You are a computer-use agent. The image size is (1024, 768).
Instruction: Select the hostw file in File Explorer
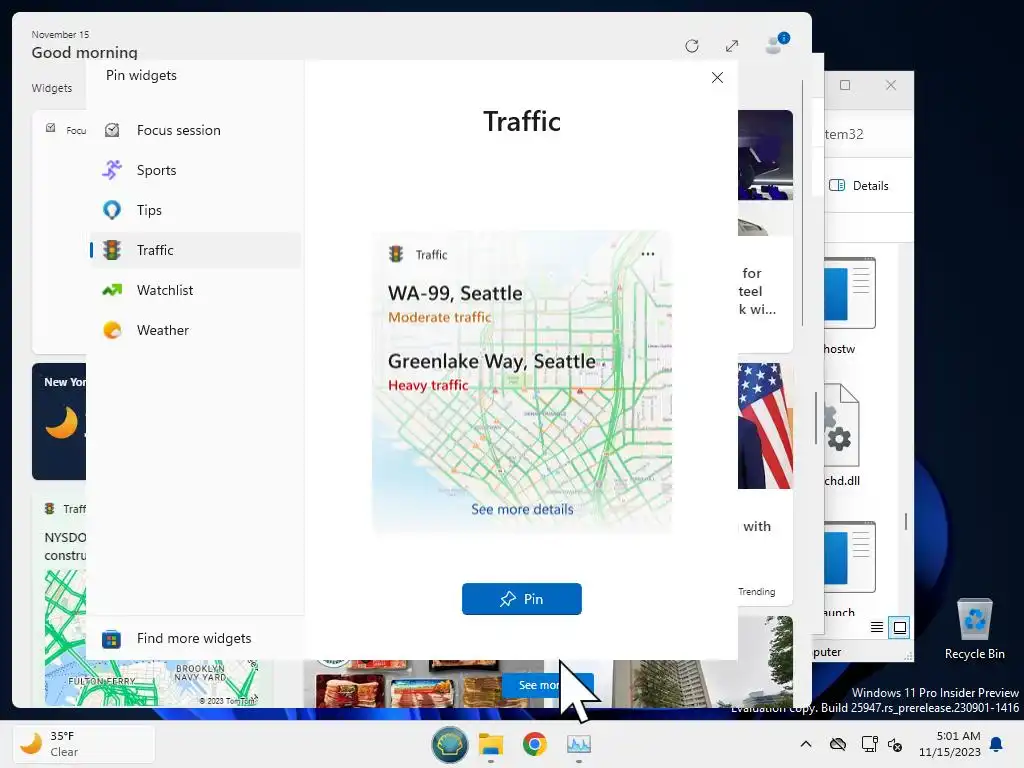[x=850, y=306]
